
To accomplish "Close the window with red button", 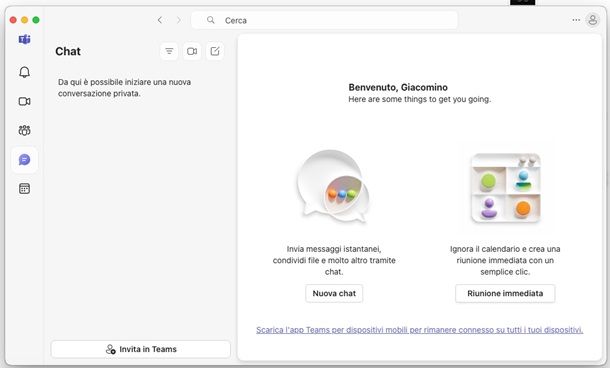I will 13,20.
